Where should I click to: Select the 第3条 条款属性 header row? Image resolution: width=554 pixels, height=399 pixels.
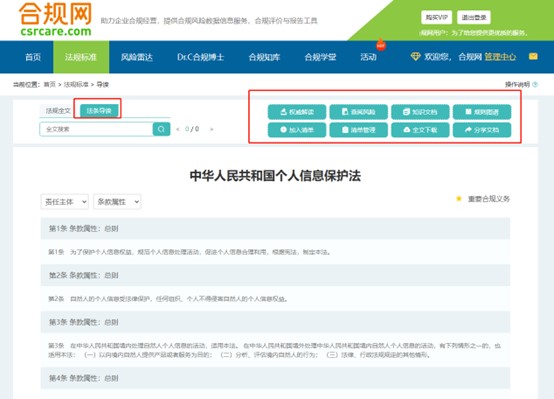[275, 322]
